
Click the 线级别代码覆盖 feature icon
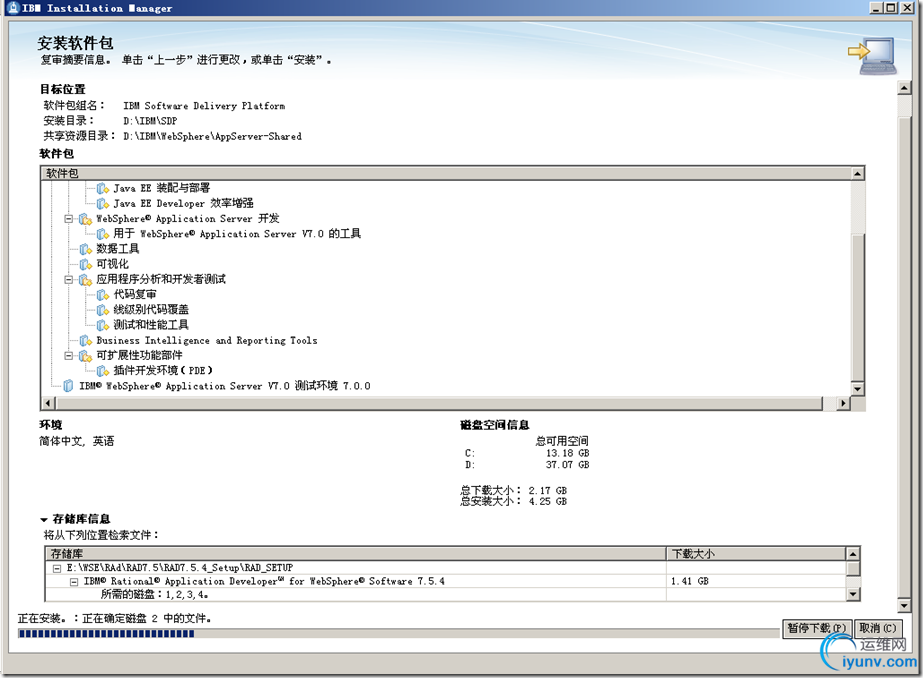coord(102,310)
